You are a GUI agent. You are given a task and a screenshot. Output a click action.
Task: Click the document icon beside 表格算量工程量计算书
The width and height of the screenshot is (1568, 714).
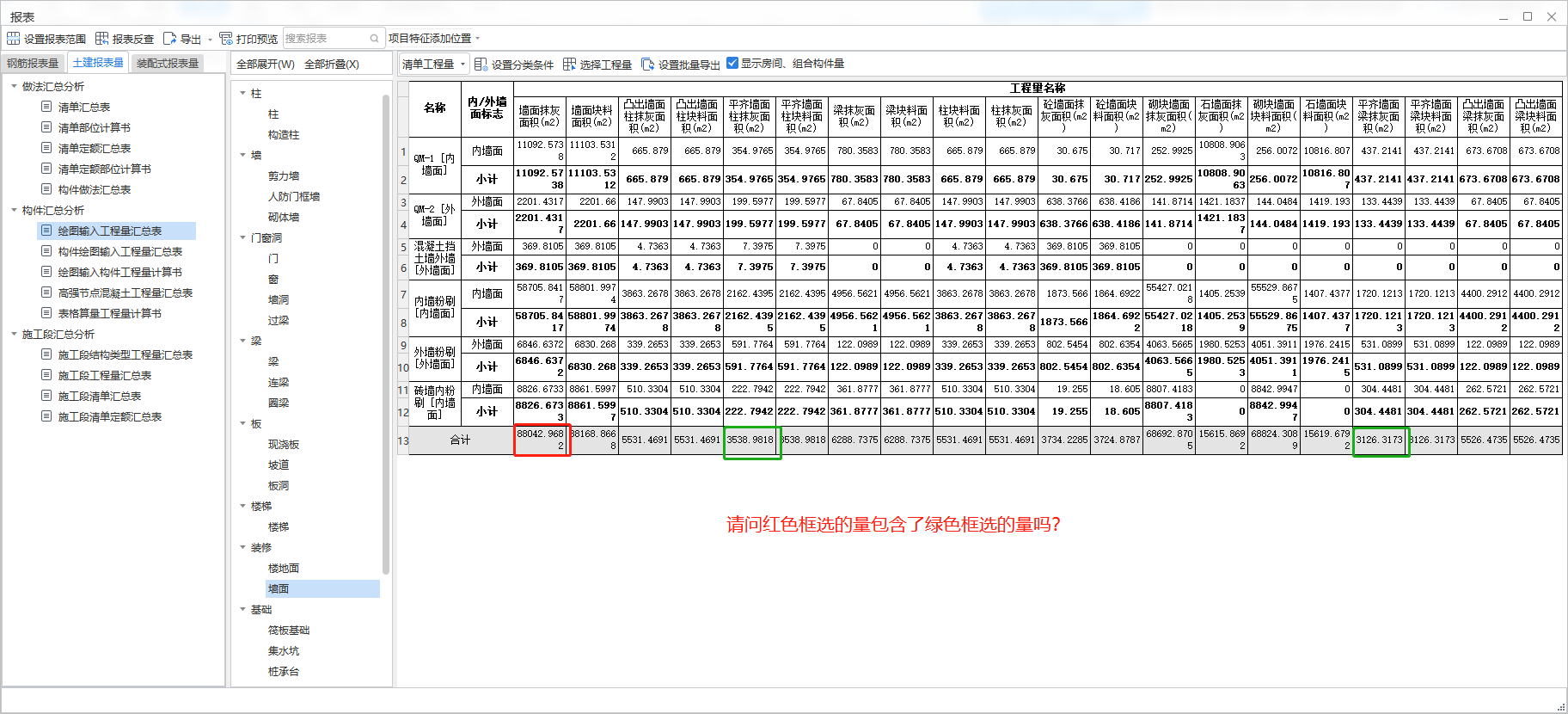pyautogui.click(x=46, y=313)
